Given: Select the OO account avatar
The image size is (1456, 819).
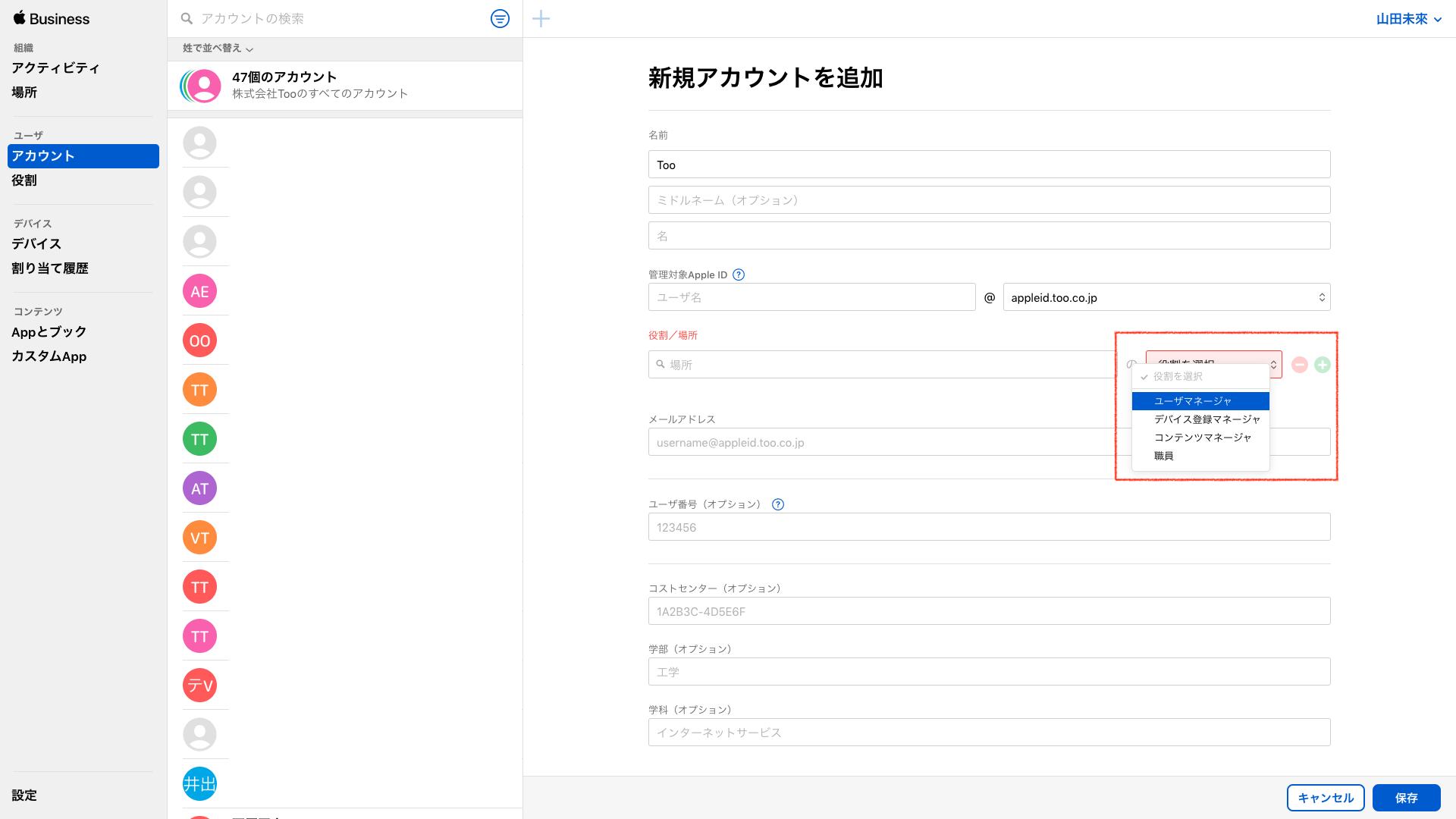Looking at the screenshot, I should 200,340.
